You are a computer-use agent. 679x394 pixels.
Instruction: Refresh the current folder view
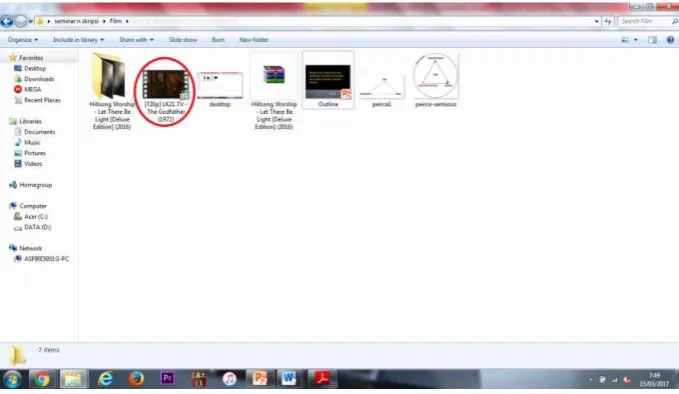point(608,21)
